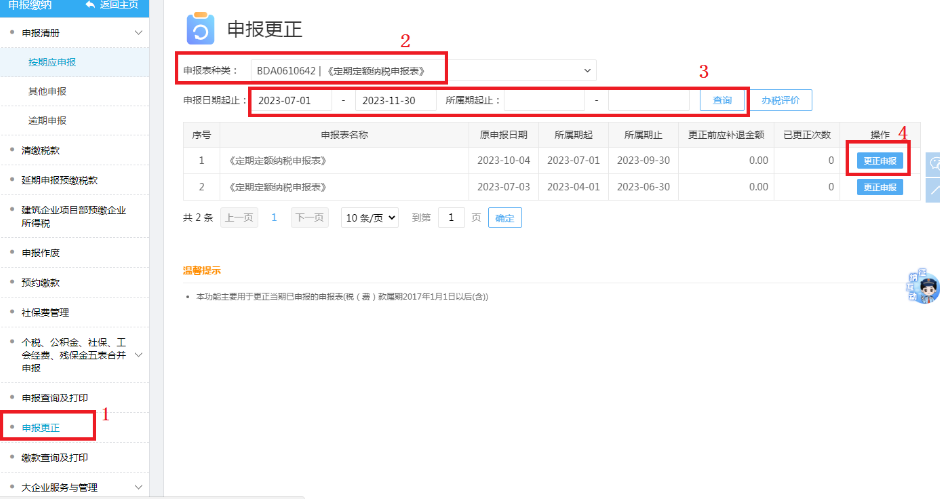Click the 2023-10-04 original filing date cell
Screen dimensions: 940x500
pos(504,161)
